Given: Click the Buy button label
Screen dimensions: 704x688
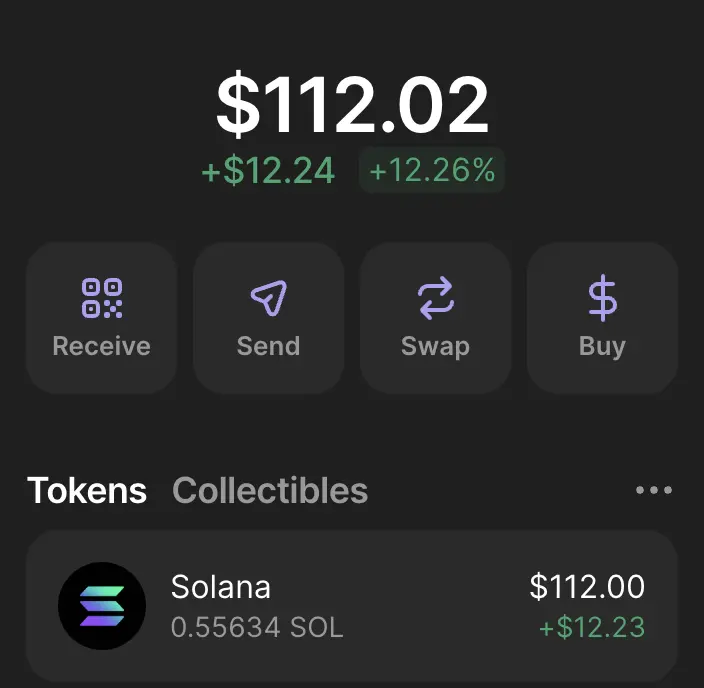Looking at the screenshot, I should click(602, 347).
